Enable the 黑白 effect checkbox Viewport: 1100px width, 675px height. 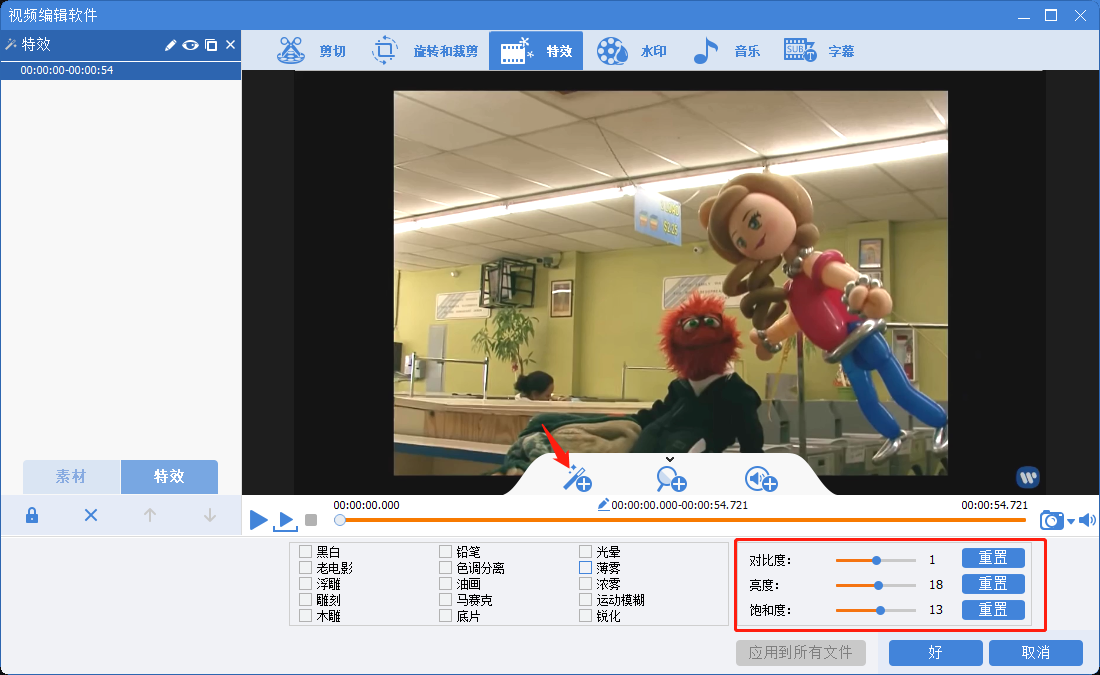(305, 552)
